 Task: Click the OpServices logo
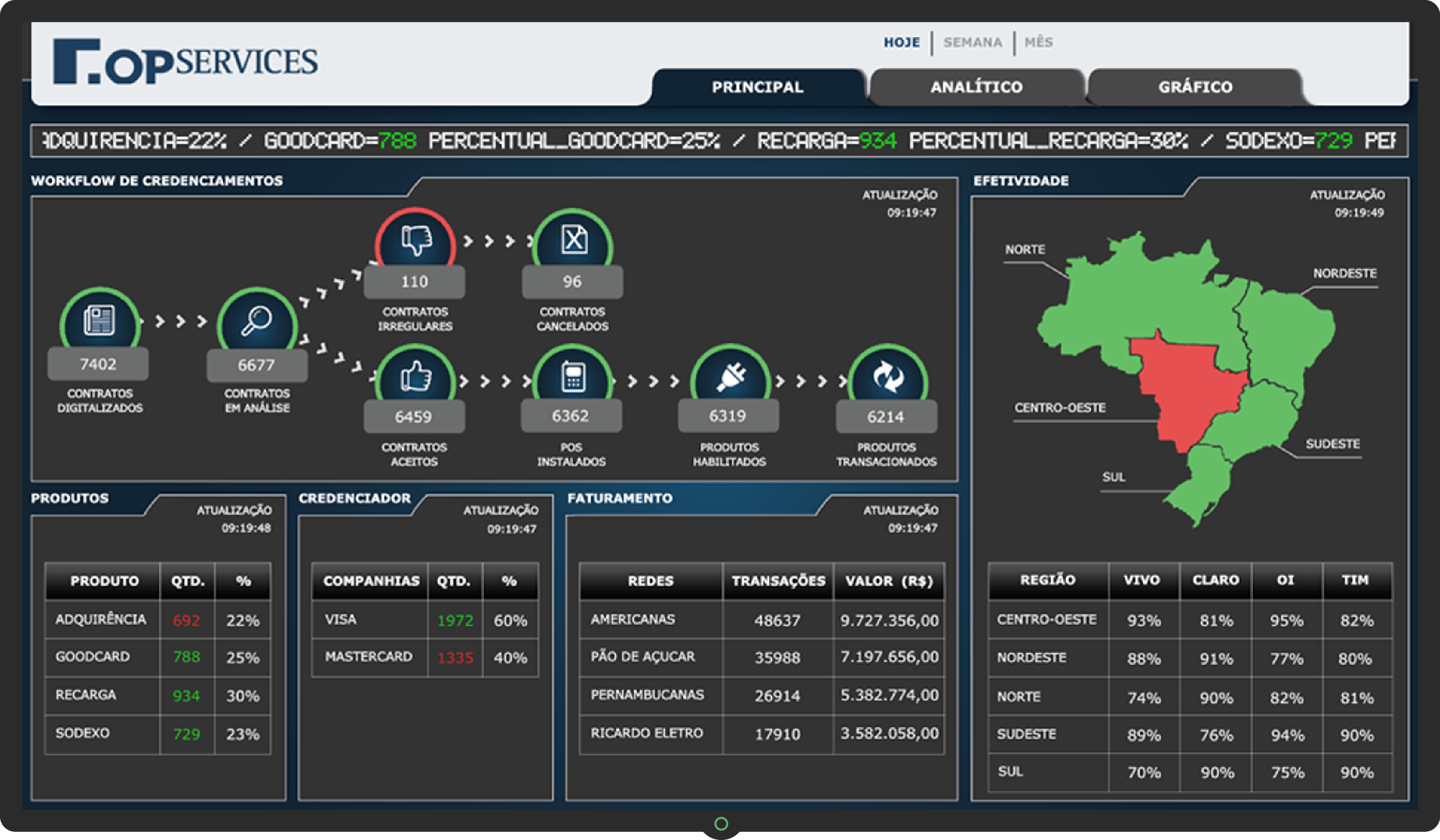[x=185, y=62]
